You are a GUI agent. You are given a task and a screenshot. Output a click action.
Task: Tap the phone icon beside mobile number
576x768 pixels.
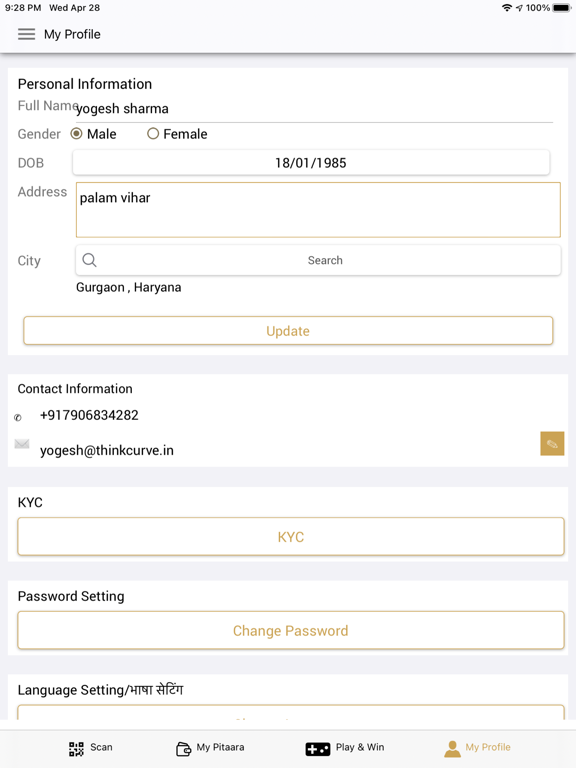coord(18,417)
